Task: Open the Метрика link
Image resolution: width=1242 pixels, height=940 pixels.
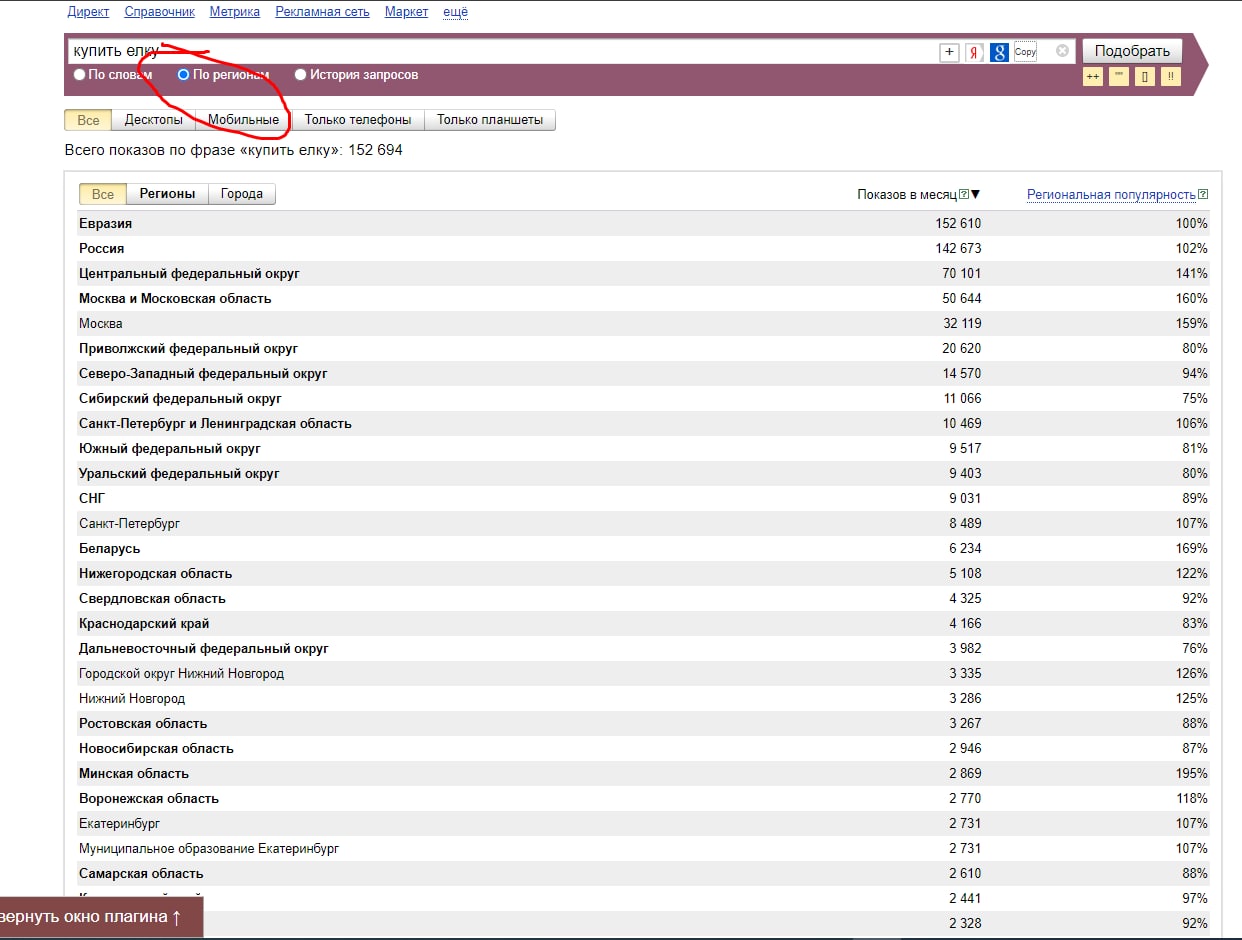Action: [235, 12]
